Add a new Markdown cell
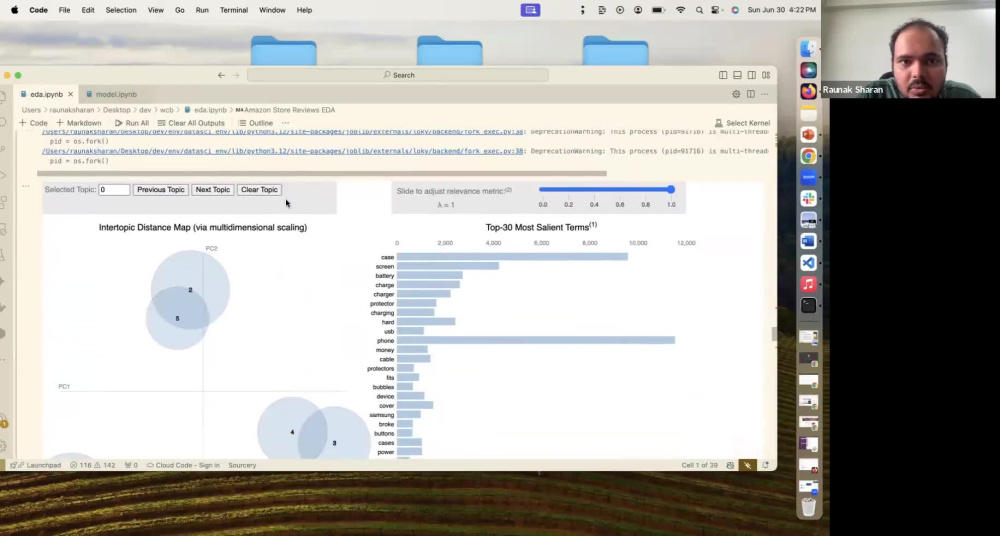 click(x=78, y=123)
